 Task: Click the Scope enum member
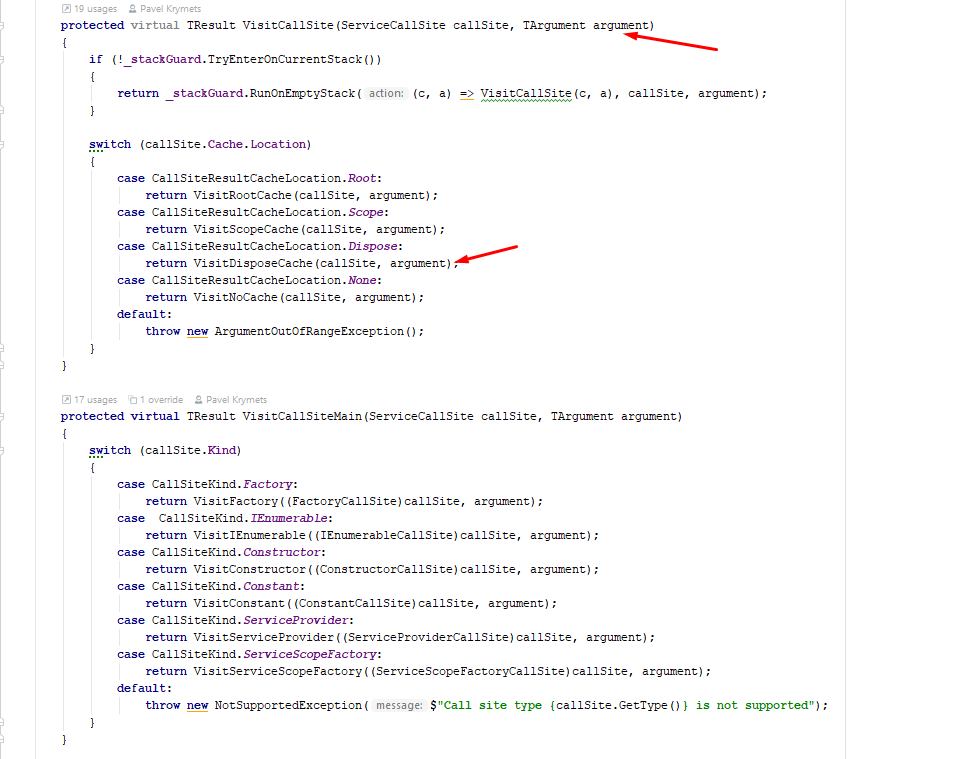pyautogui.click(x=365, y=212)
